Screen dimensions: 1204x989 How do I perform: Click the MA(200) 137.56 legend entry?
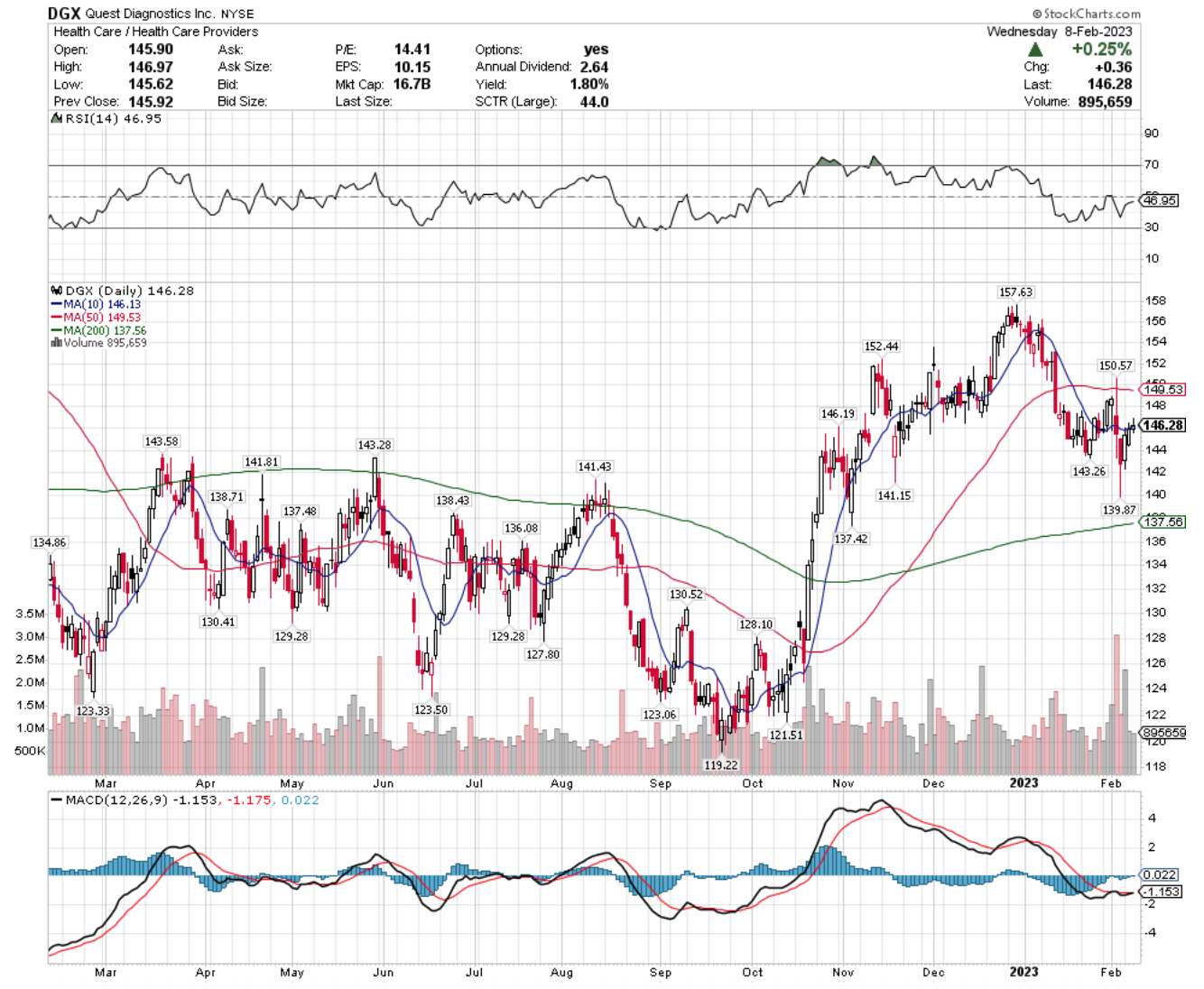(99, 330)
